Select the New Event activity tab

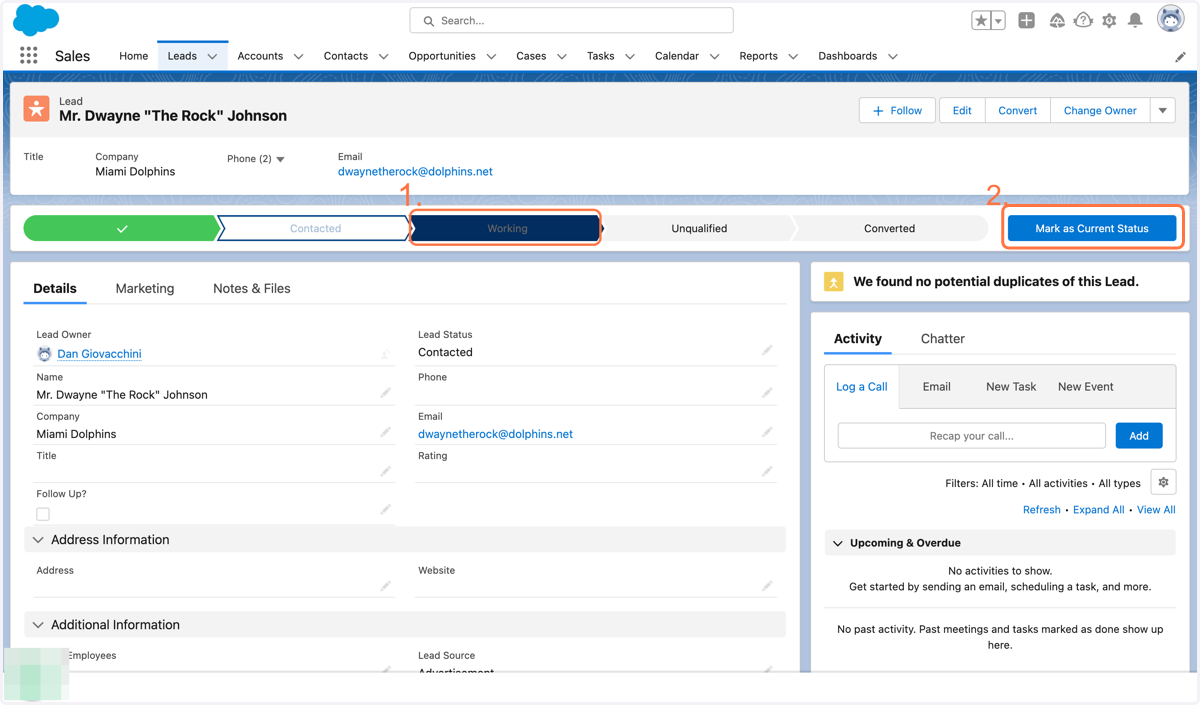(x=1085, y=387)
